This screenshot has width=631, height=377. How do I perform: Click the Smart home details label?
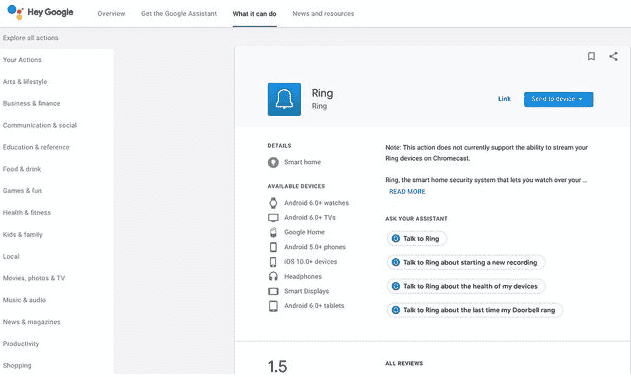point(303,162)
